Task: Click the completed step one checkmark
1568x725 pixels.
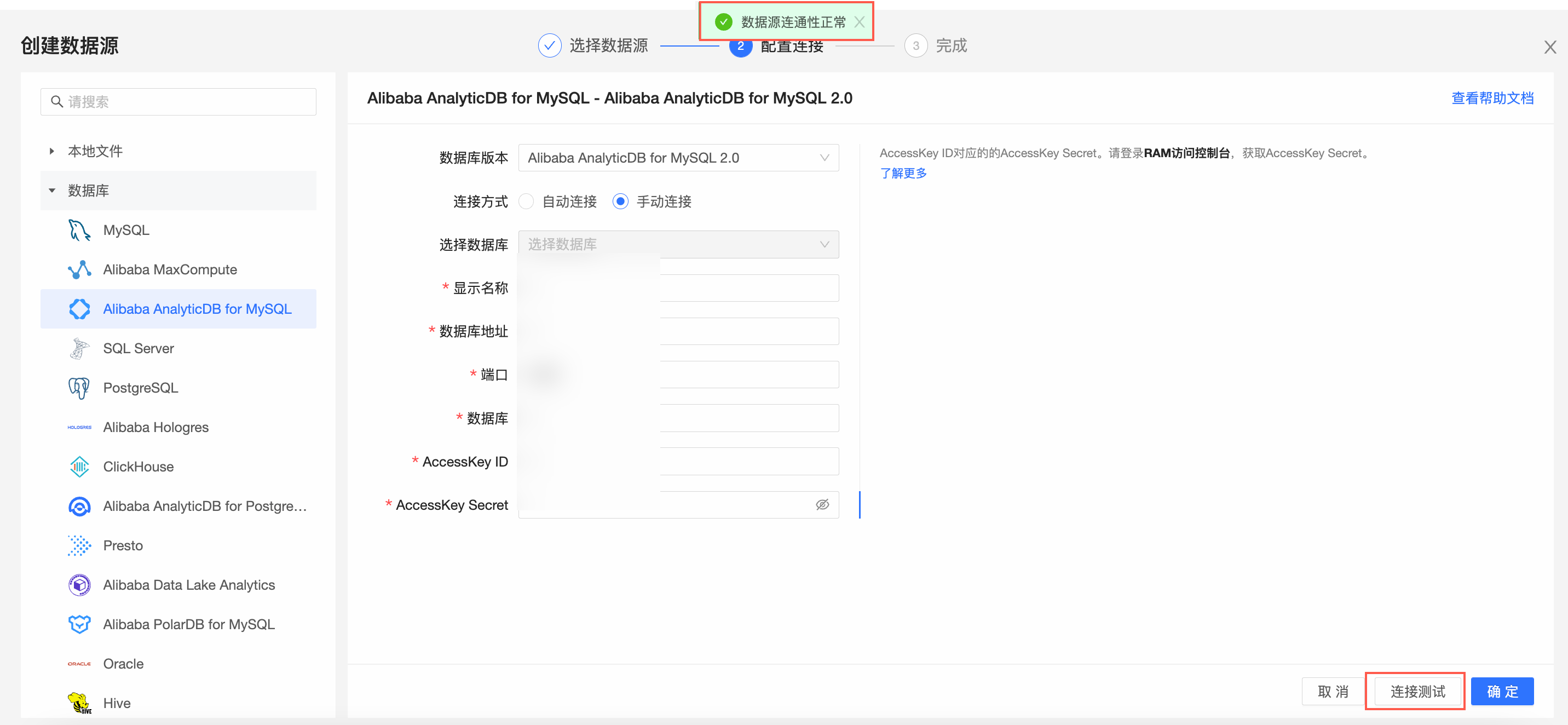Action: coord(549,45)
